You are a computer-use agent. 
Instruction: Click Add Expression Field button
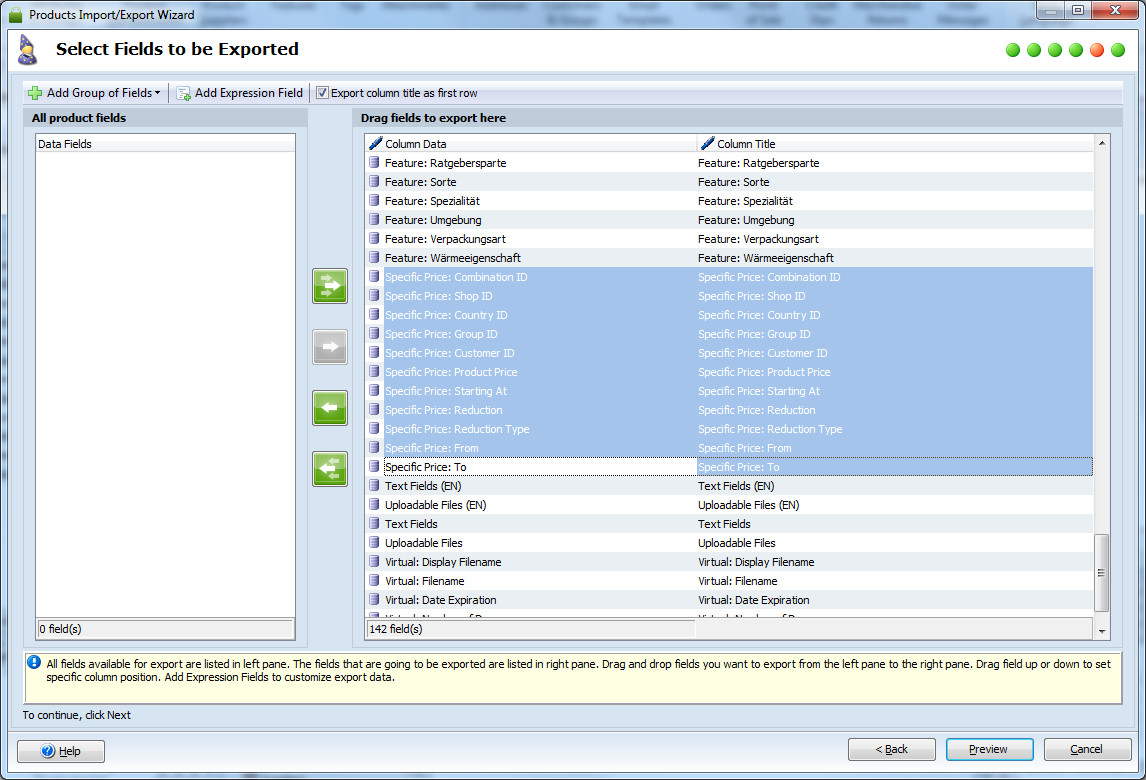[x=240, y=93]
